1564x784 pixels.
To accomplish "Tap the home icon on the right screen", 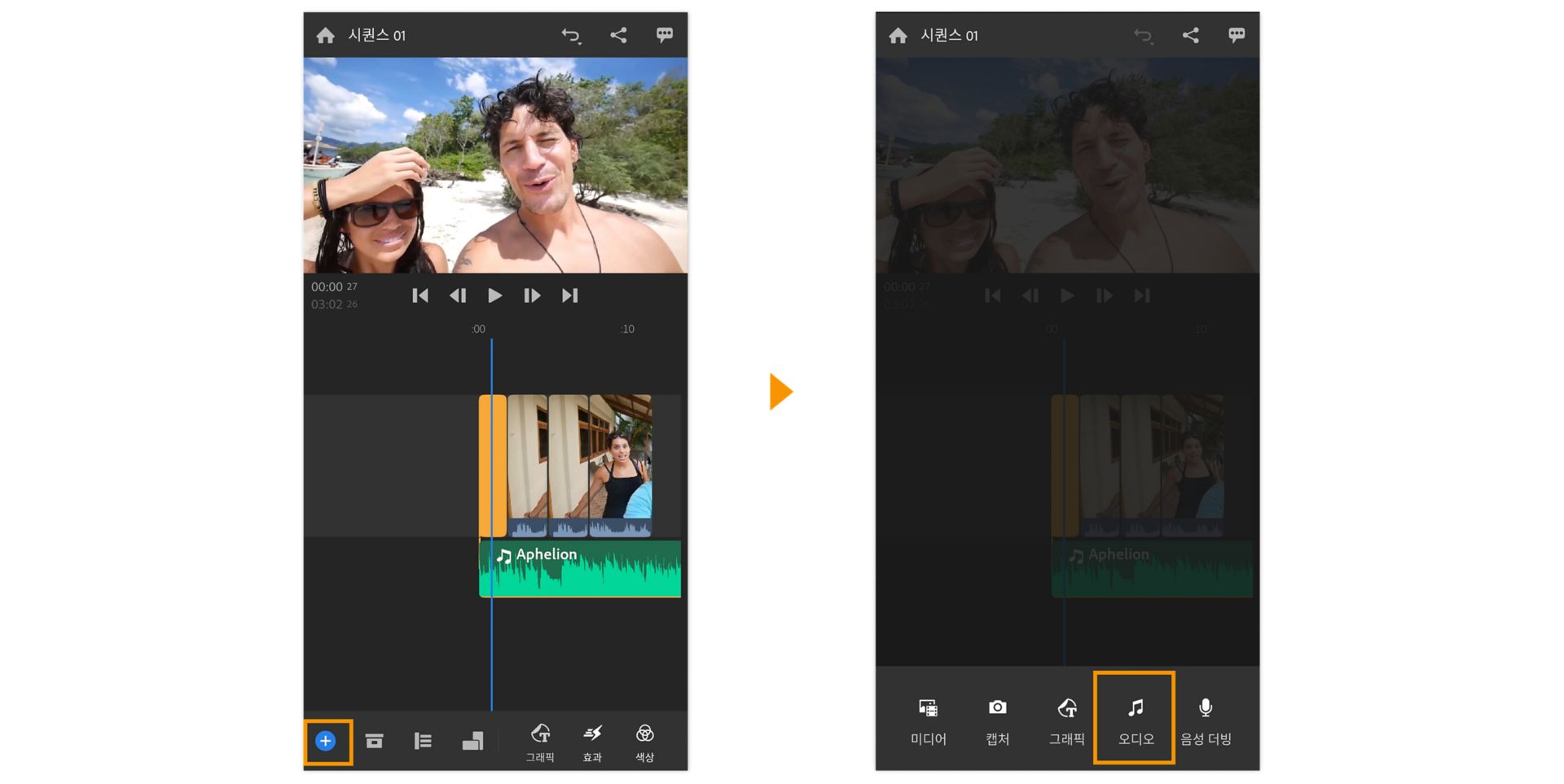I will coord(898,35).
